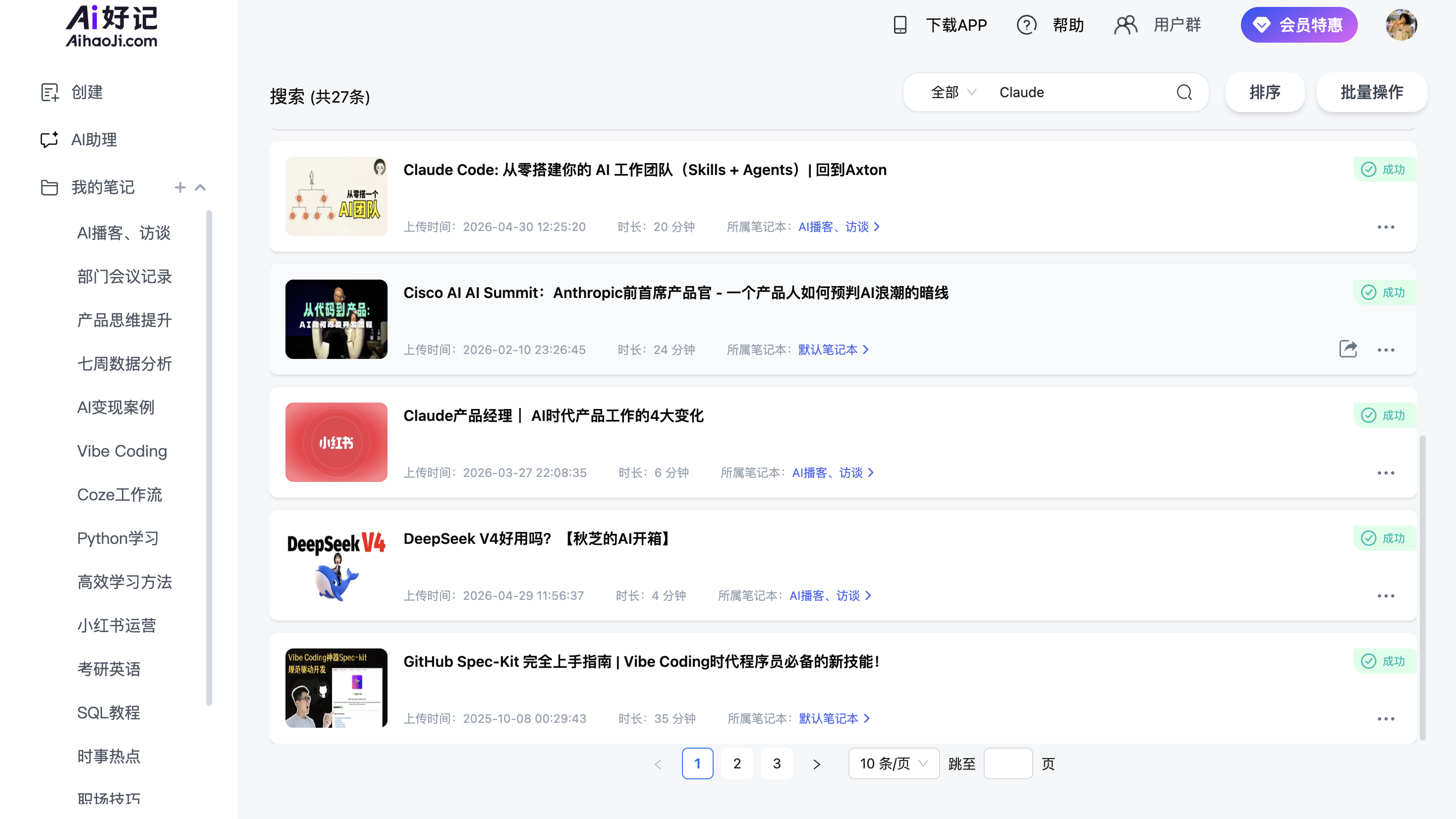1456x819 pixels.
Task: Expand the 10 条/页 page size dropdown
Action: 894,763
